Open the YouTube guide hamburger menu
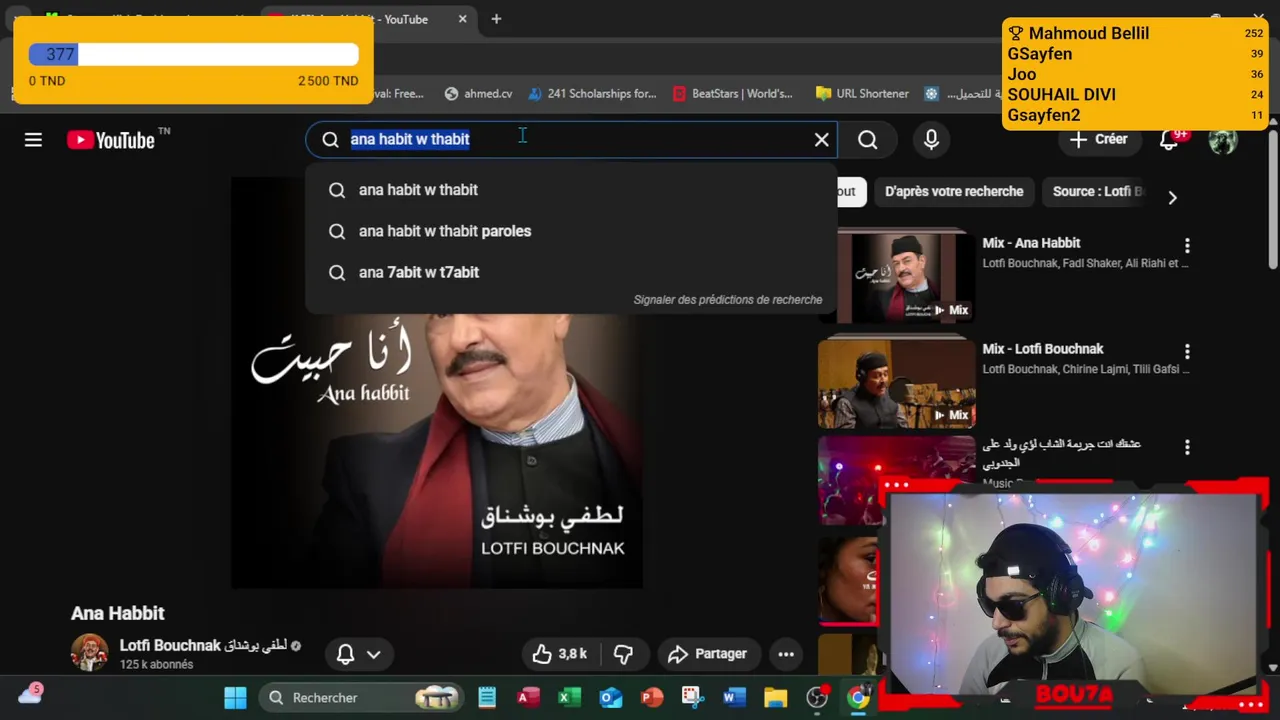 [x=33, y=140]
